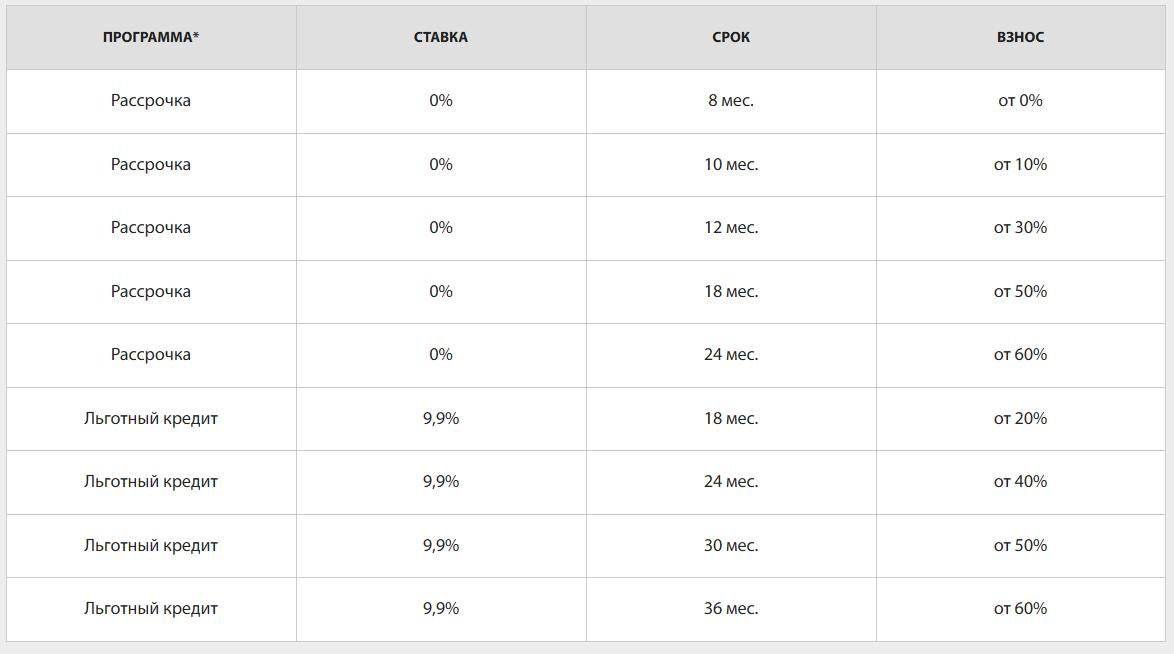Screen dimensions: 1174x654
Task: Click the от 0% down payment cell
Action: pos(1020,101)
